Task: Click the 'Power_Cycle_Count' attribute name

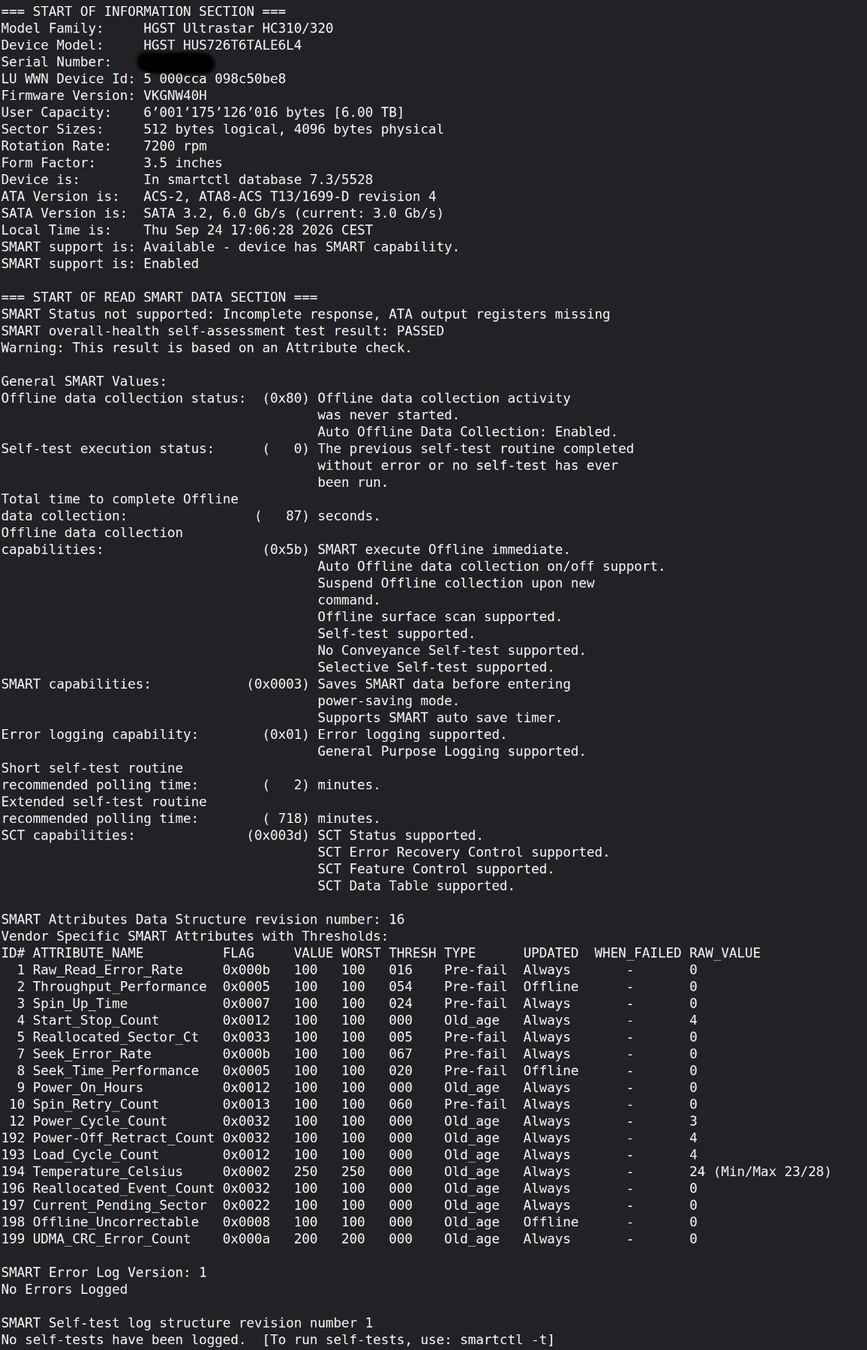Action: 100,1121
